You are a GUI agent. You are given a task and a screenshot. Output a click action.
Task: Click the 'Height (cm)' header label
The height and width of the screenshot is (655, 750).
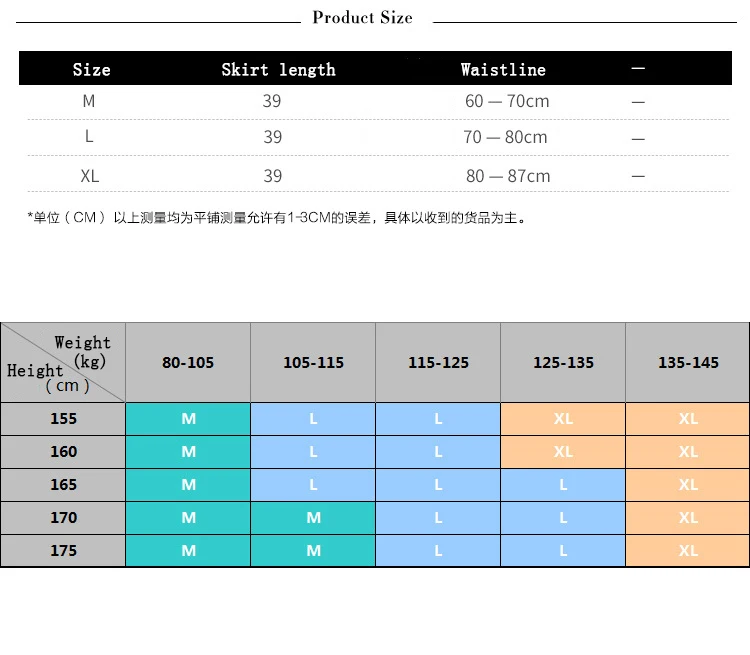[x=48, y=378]
